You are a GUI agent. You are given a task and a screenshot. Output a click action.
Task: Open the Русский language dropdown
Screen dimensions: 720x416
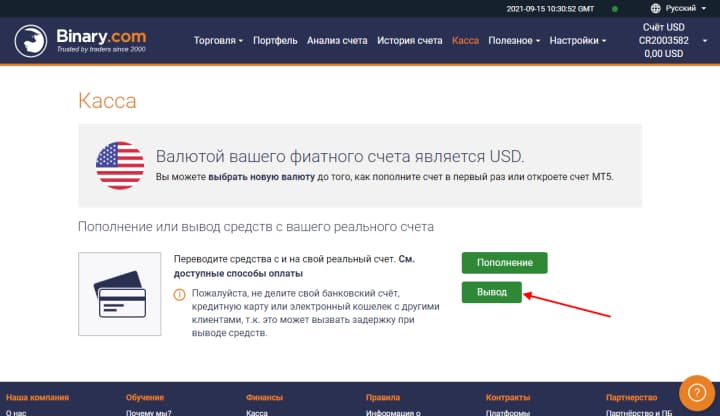[686, 8]
